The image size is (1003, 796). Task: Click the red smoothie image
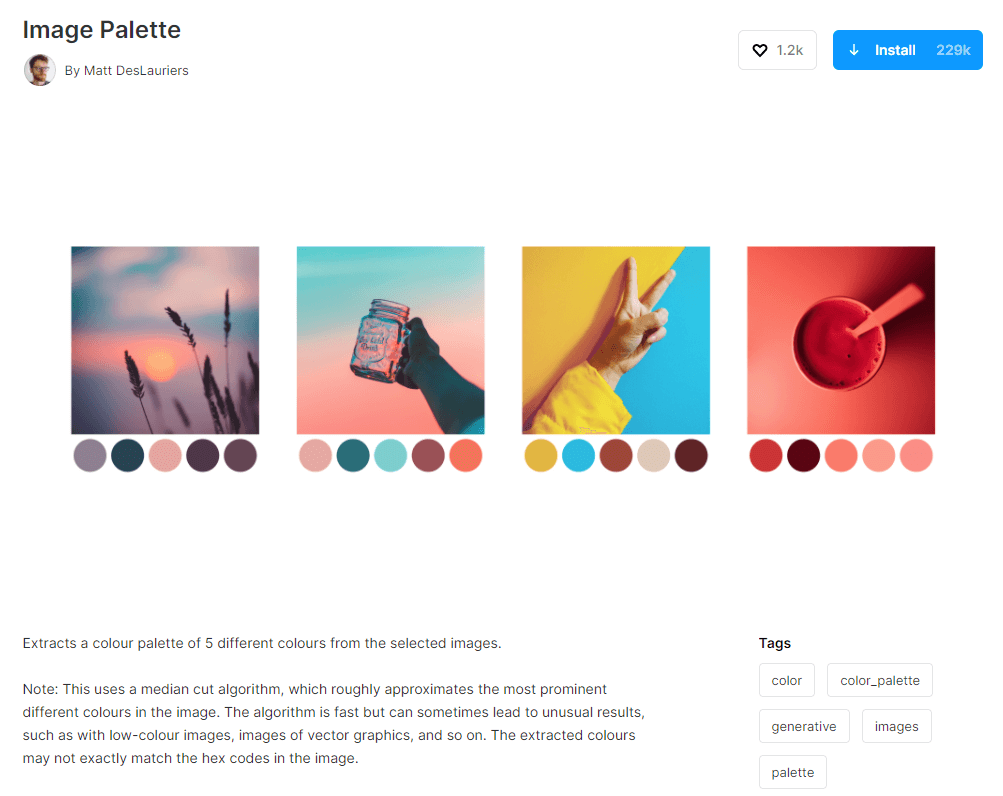pos(841,340)
